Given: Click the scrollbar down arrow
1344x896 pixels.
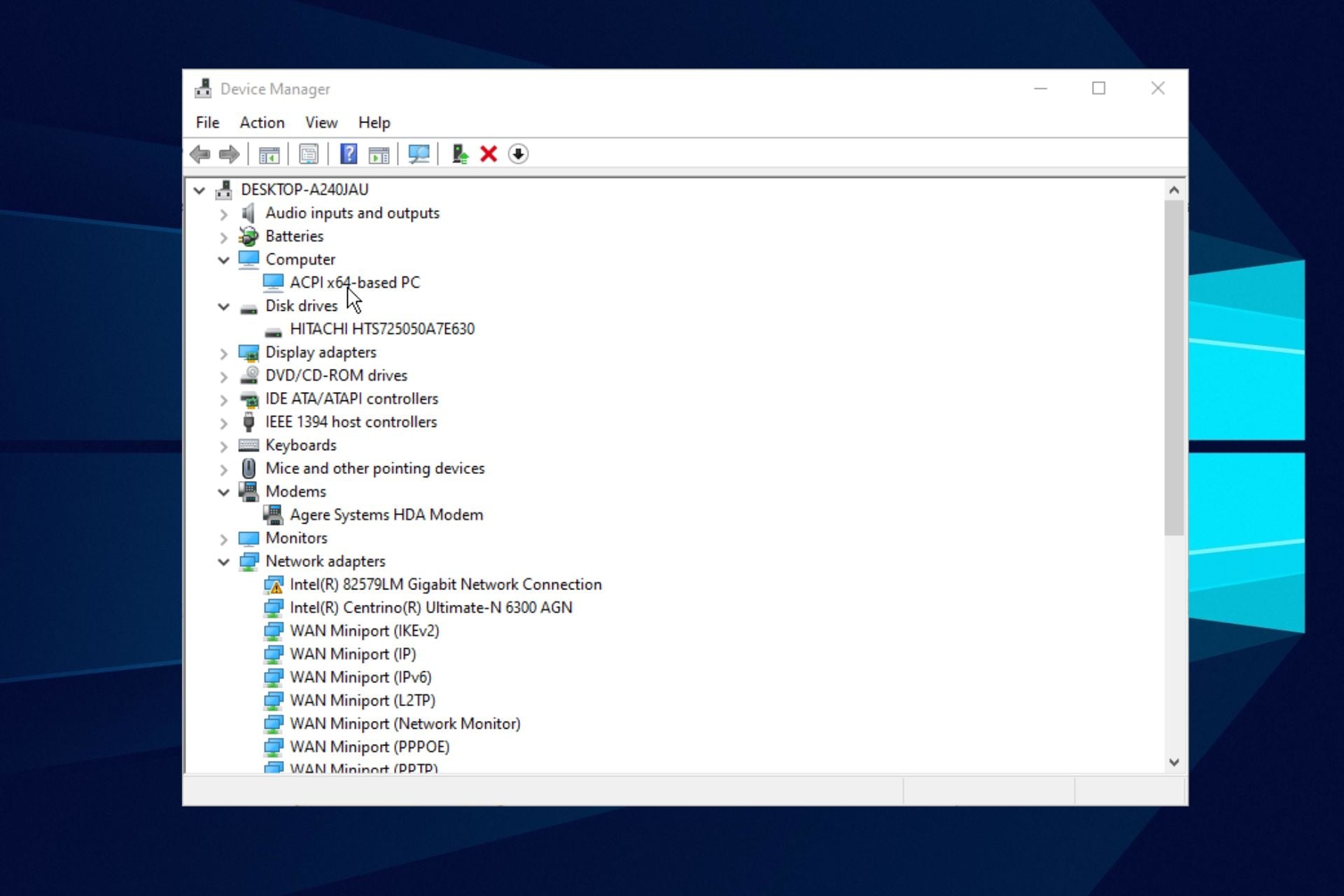Looking at the screenshot, I should pyautogui.click(x=1174, y=762).
